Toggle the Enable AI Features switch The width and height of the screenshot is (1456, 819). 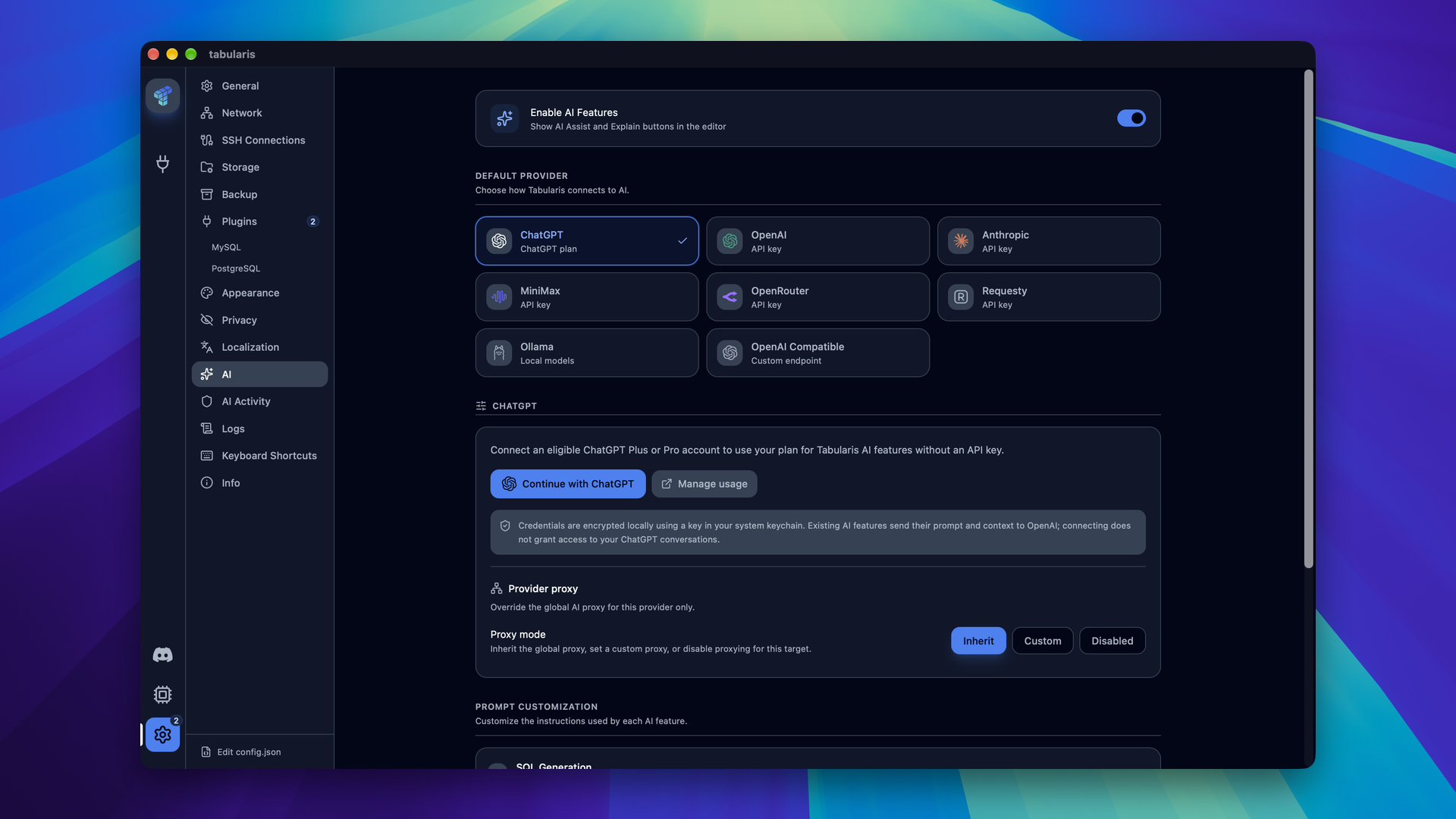click(x=1131, y=118)
